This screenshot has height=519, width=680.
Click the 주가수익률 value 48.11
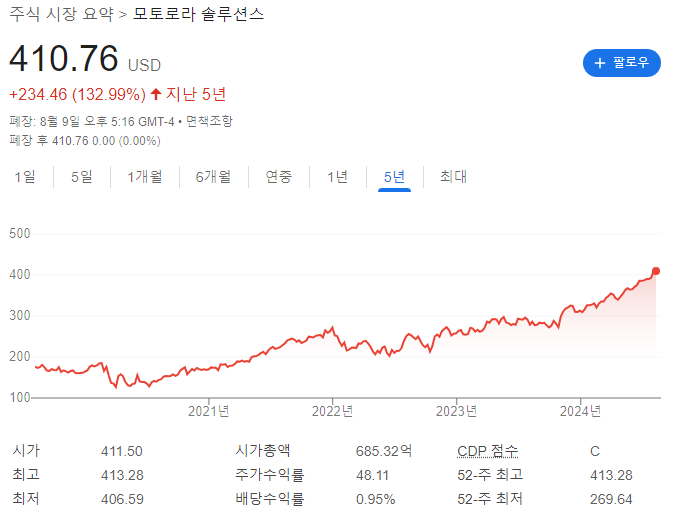point(372,475)
